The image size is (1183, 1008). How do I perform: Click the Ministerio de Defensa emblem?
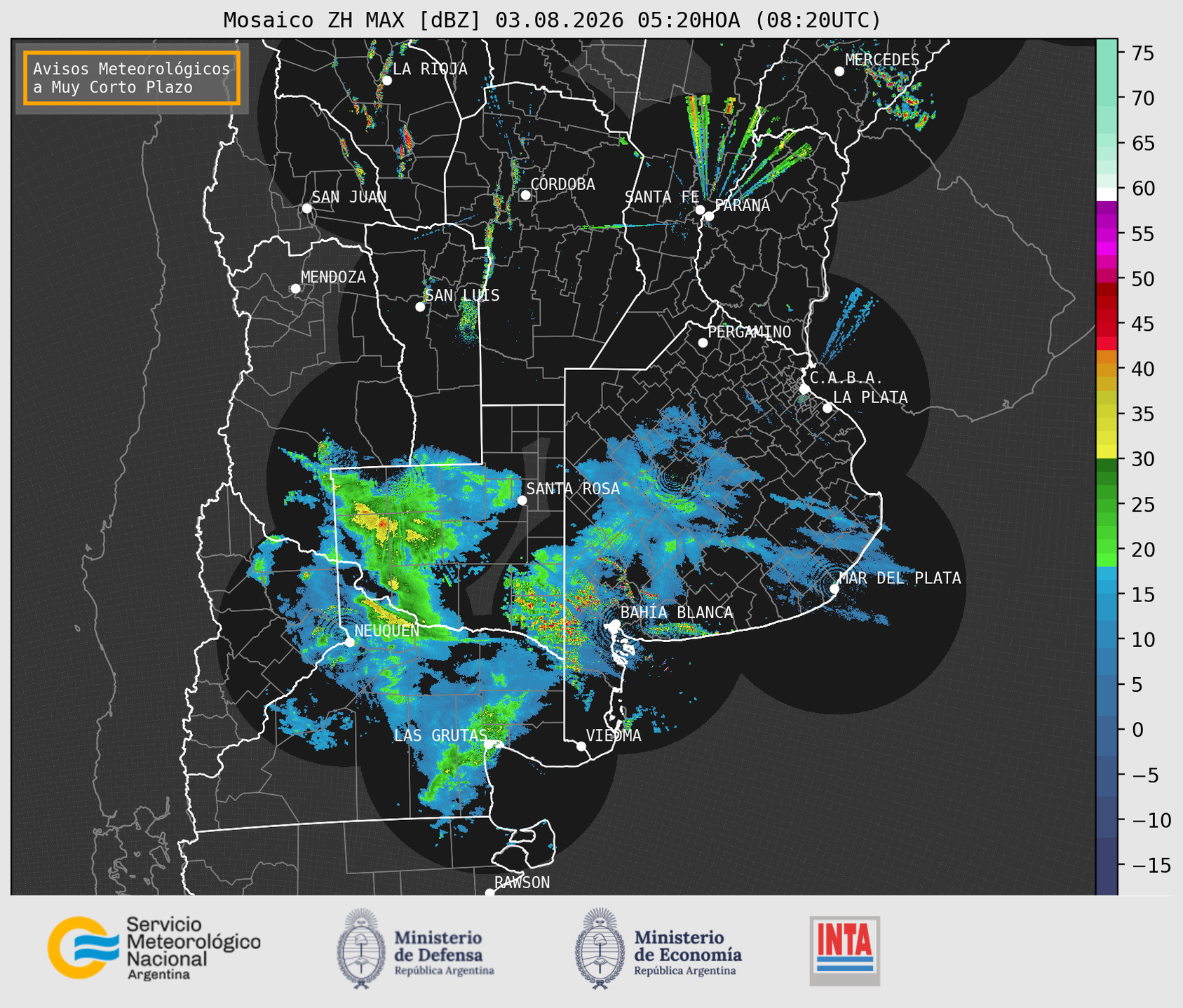click(361, 949)
